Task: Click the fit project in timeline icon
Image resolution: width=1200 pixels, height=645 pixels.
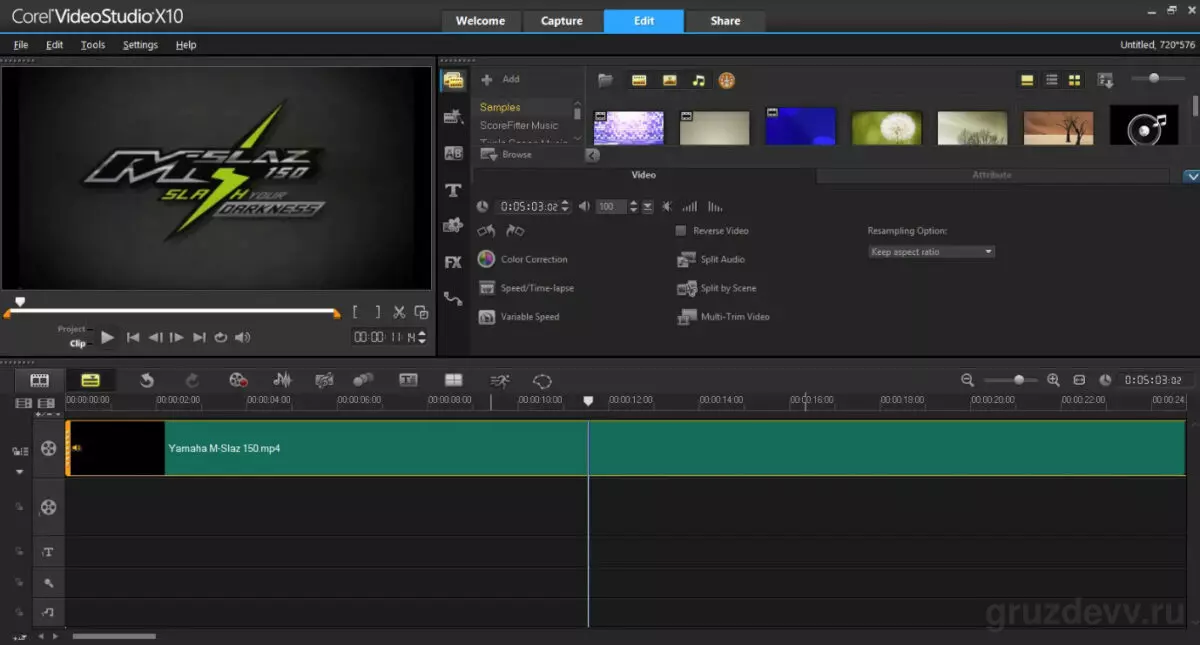Action: click(1079, 380)
